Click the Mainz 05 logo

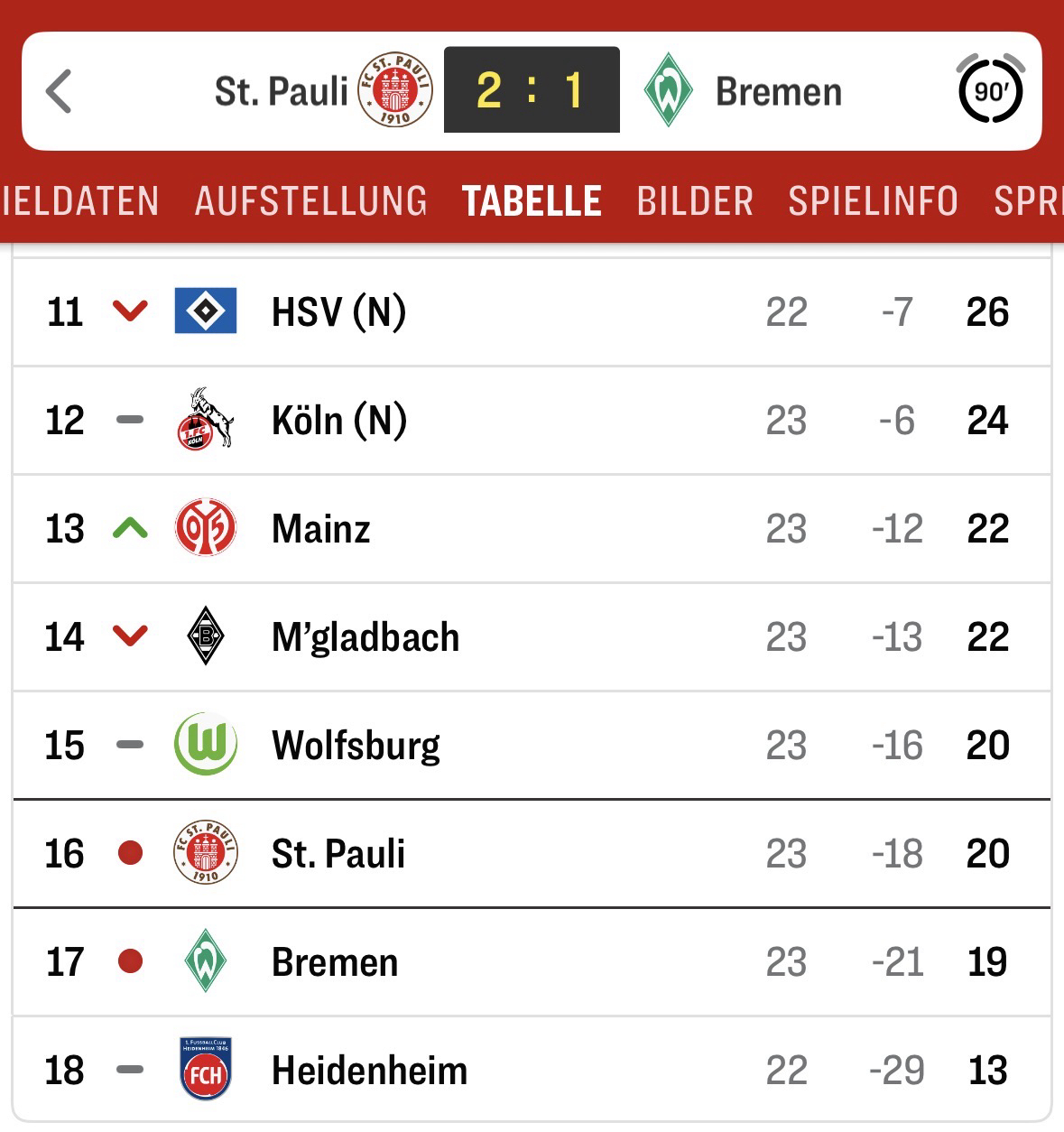(206, 528)
